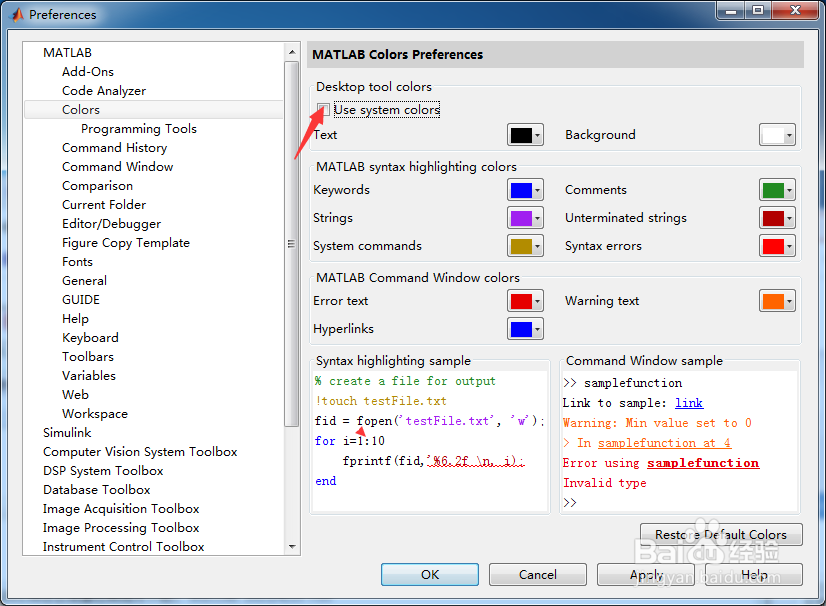Open the Syntax errors color picker
The image size is (826, 606).
click(x=777, y=246)
